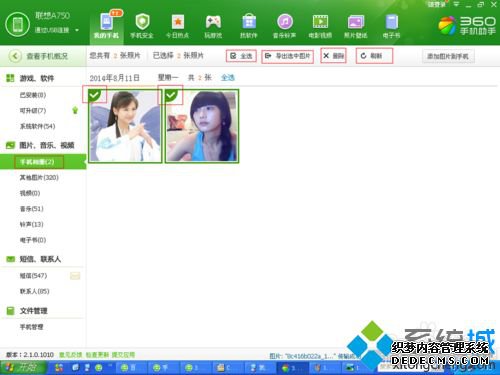The height and width of the screenshot is (375, 500).
Task: Click the export selected pictures button
Action: [x=287, y=56]
